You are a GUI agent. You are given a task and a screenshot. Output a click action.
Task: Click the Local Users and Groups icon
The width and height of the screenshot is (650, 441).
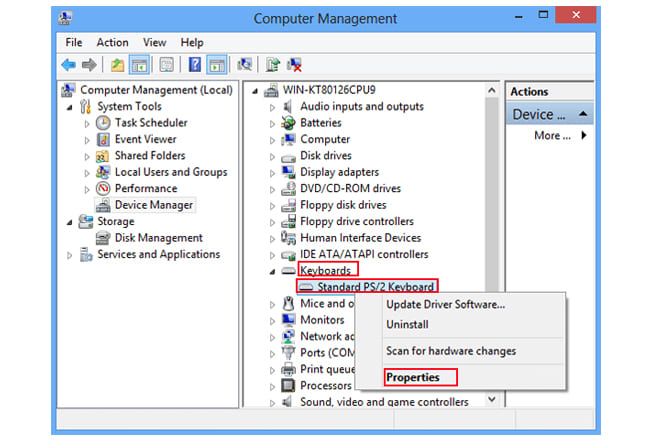103,172
